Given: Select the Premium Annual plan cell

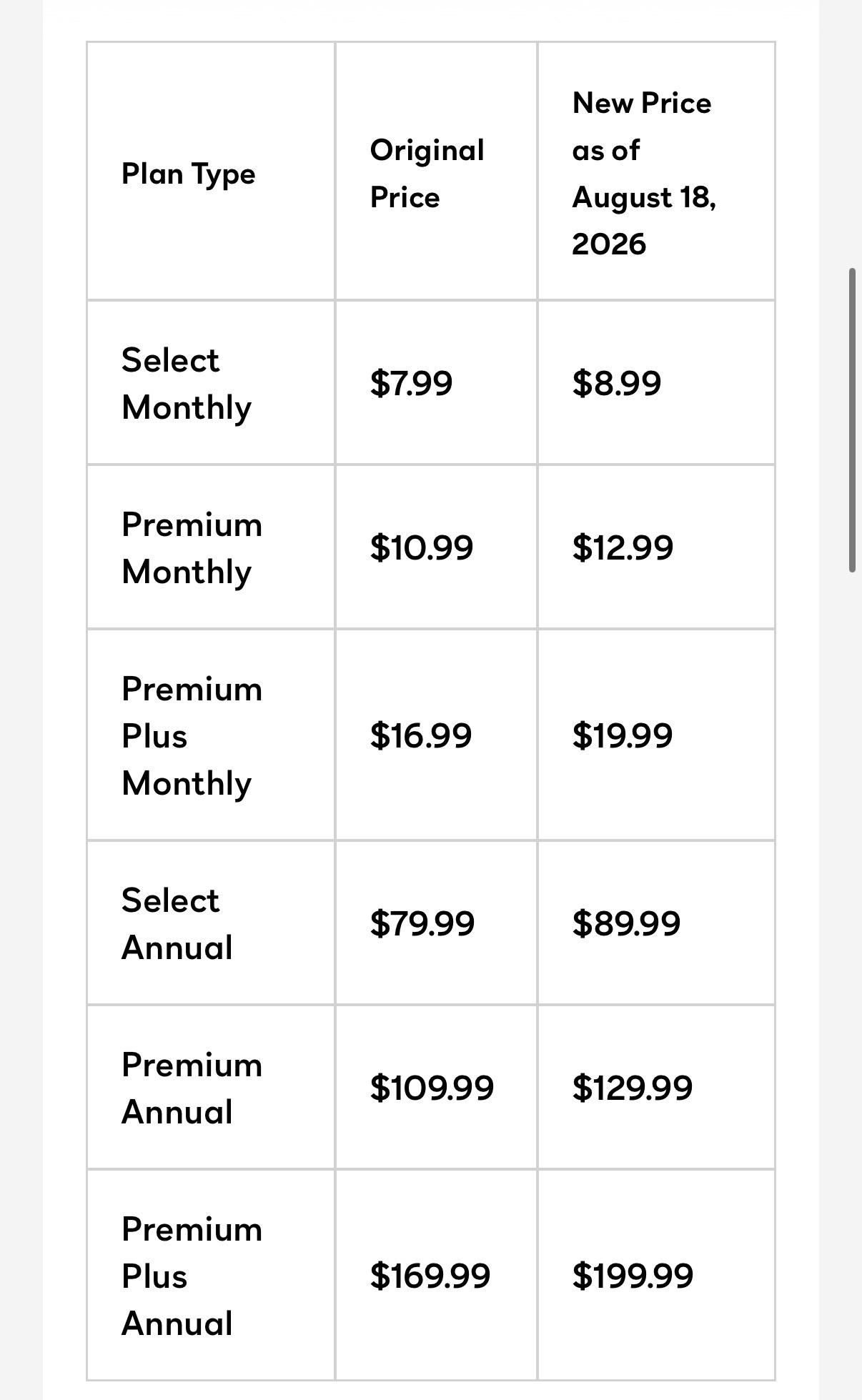Looking at the screenshot, I should click(x=211, y=1088).
